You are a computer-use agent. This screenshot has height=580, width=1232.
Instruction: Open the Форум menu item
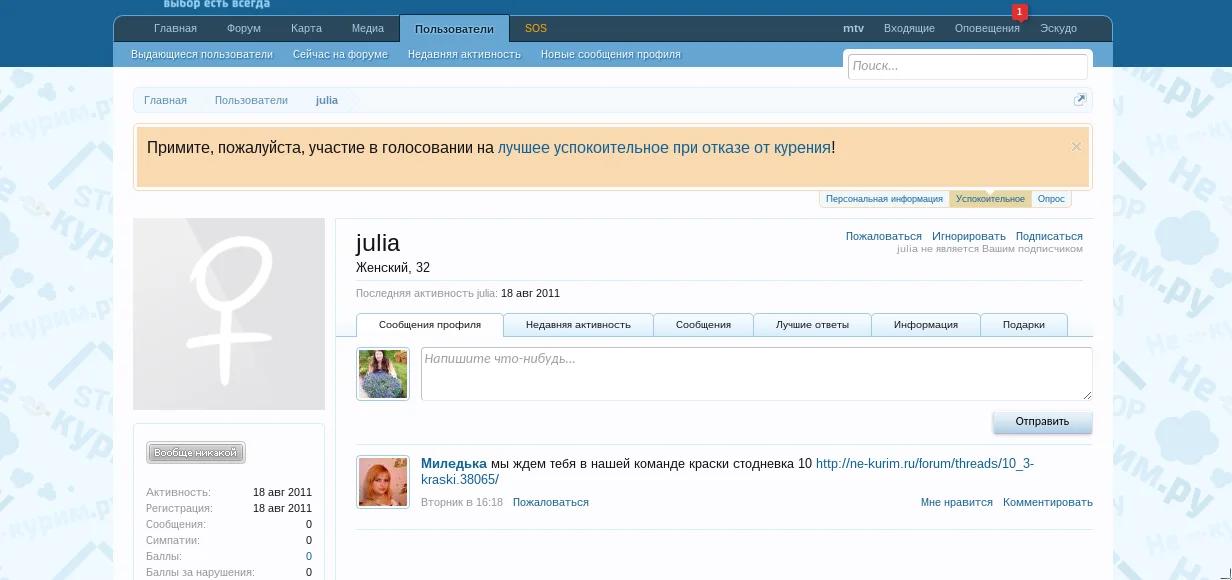click(244, 29)
